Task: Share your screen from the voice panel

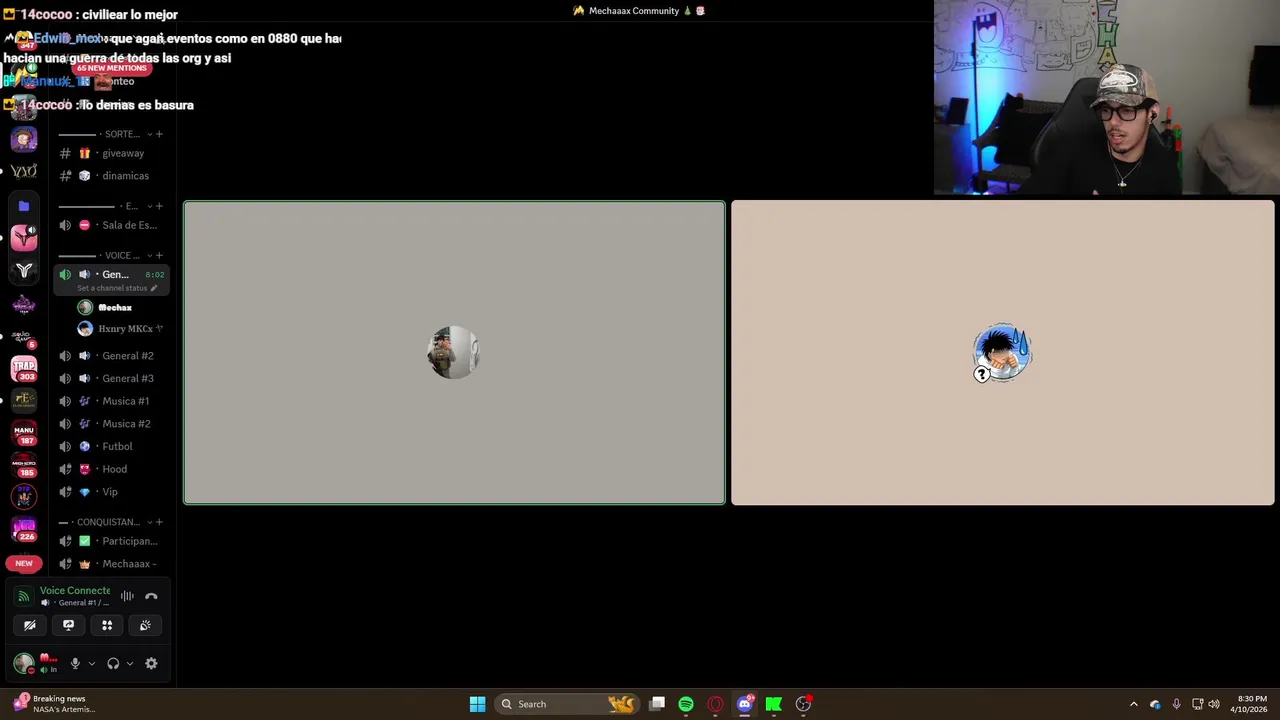Action: pos(68,625)
